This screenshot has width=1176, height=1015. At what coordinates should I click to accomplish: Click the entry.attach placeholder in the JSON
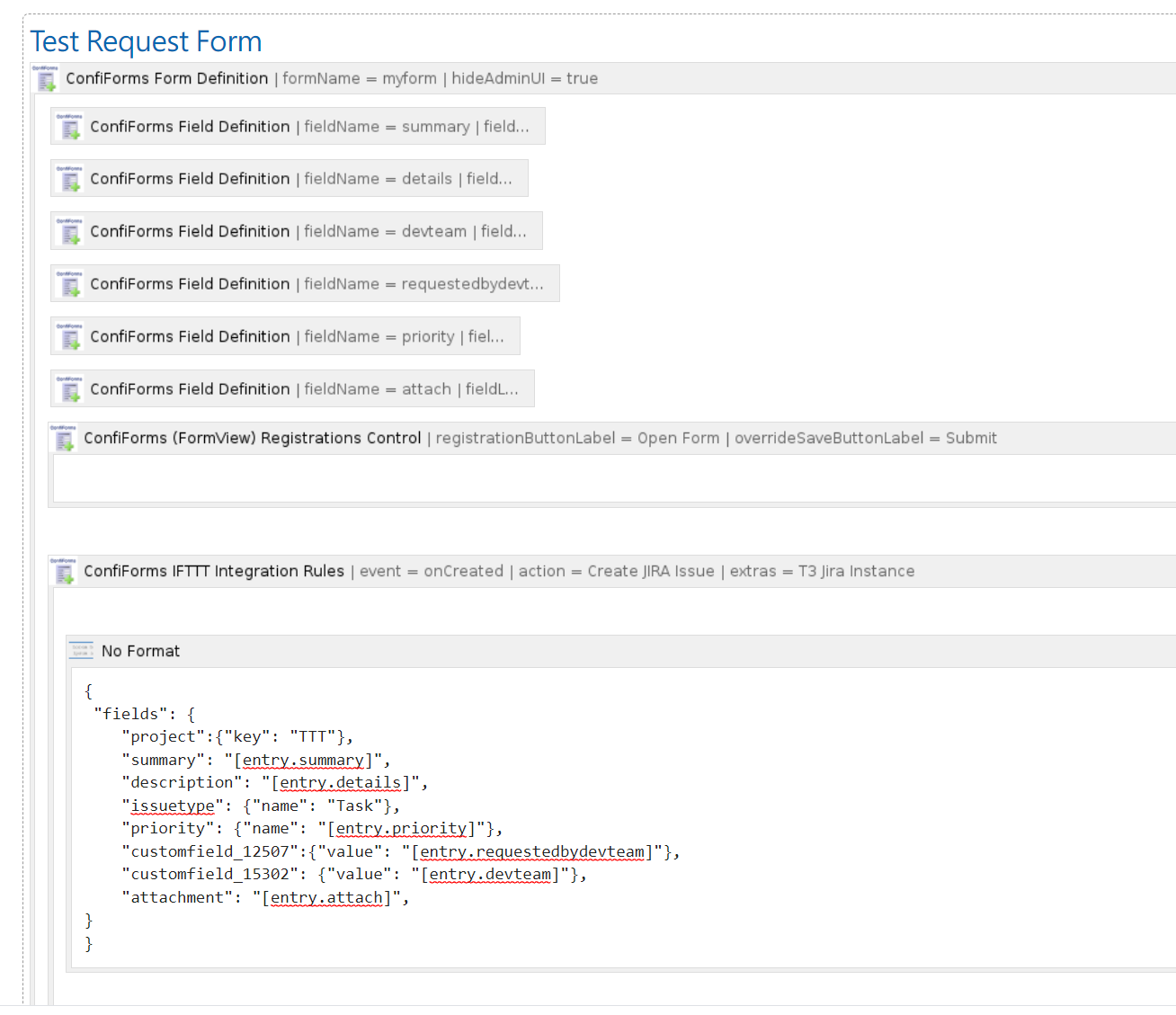point(325,897)
